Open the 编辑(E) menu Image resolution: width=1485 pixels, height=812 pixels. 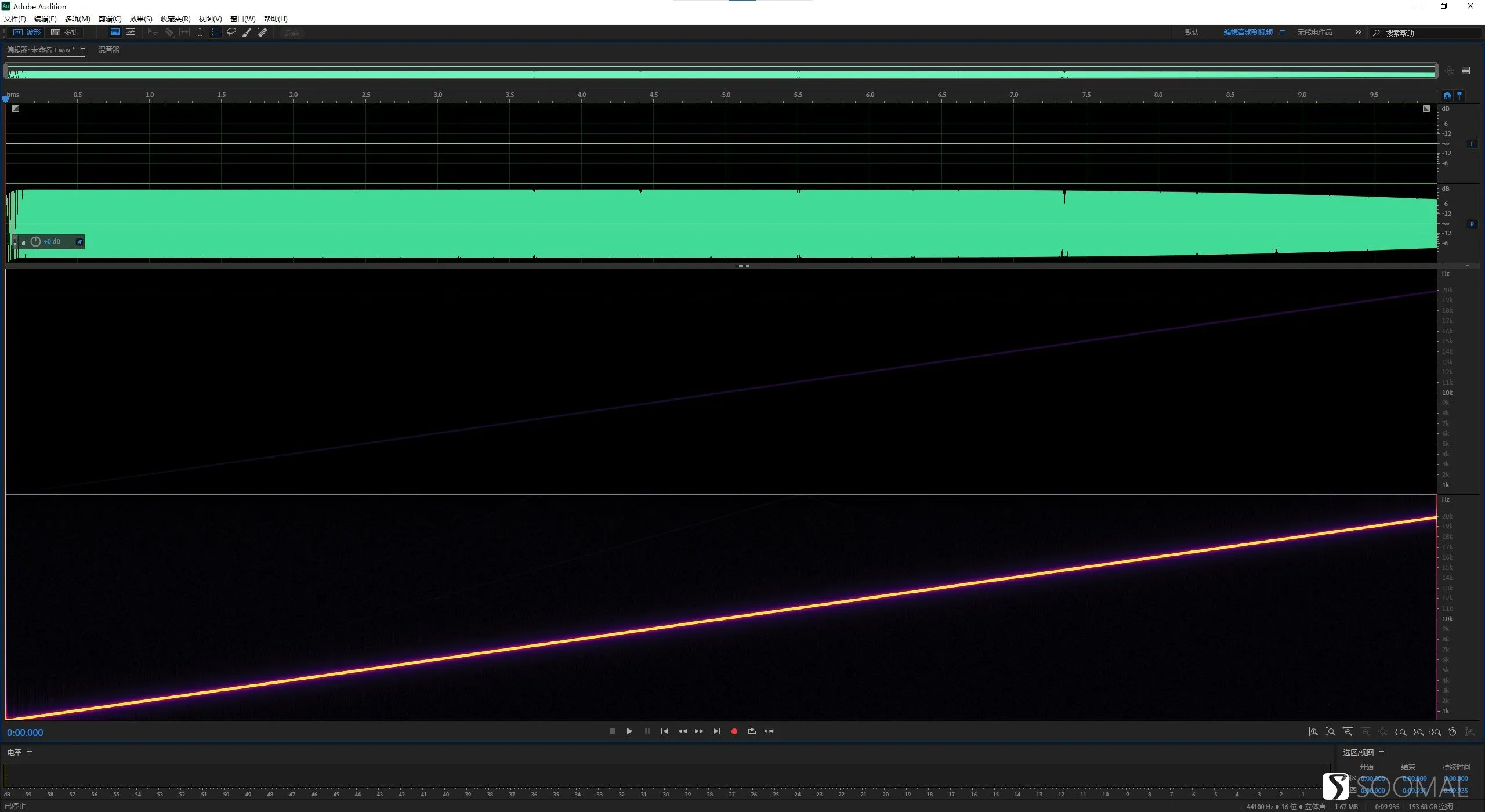45,19
